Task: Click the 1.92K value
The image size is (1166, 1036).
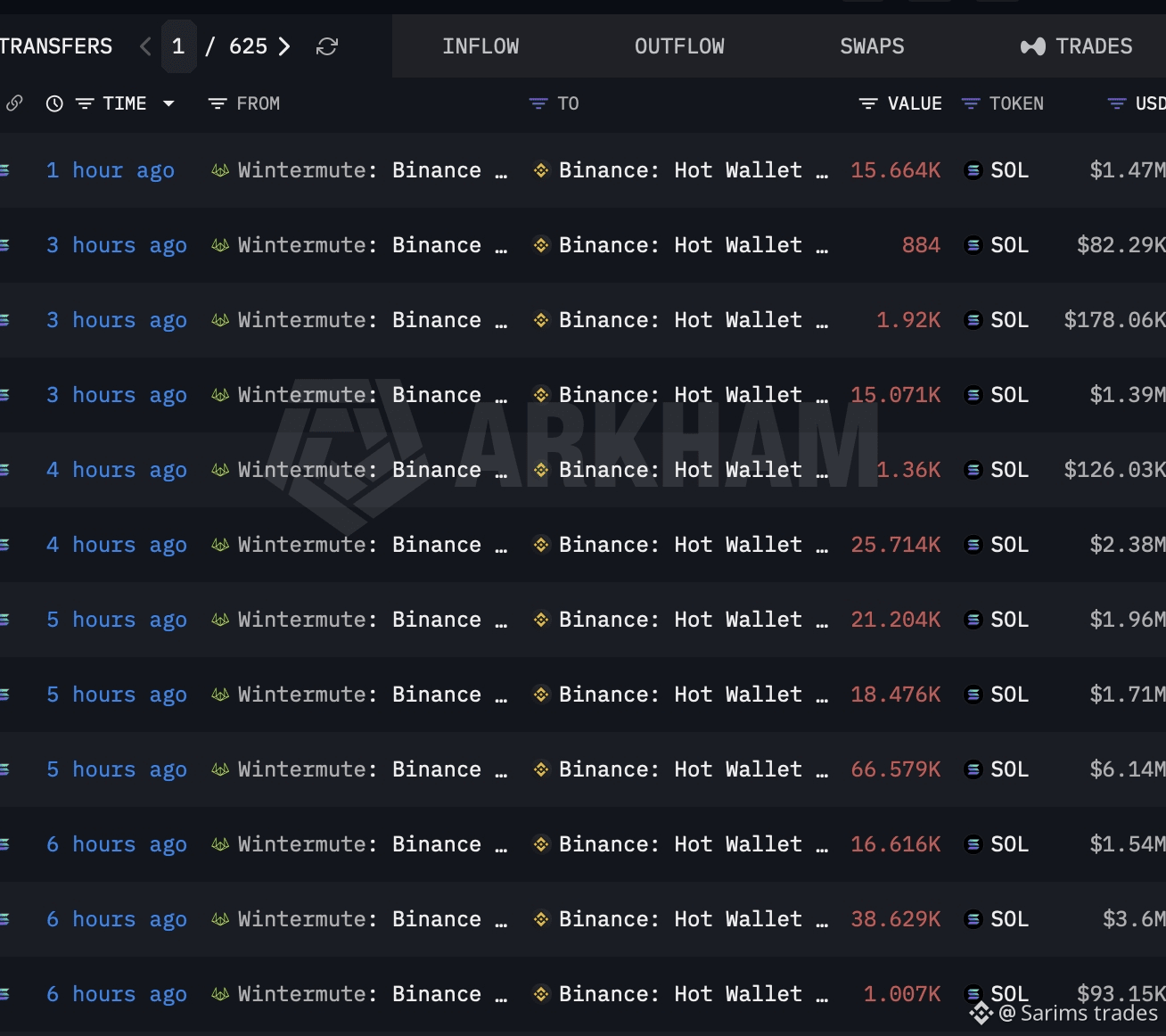Action: 908,320
